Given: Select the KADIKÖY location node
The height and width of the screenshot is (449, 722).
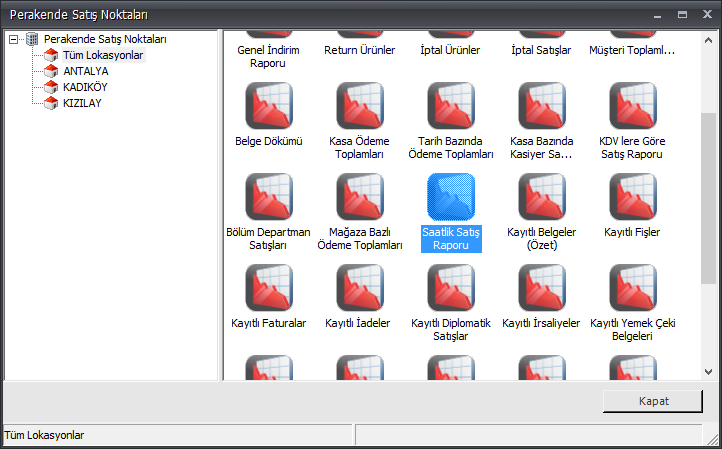Looking at the screenshot, I should click(x=85, y=87).
